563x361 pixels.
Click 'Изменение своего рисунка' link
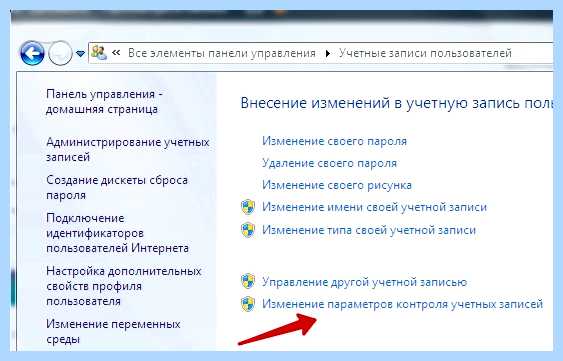(337, 185)
